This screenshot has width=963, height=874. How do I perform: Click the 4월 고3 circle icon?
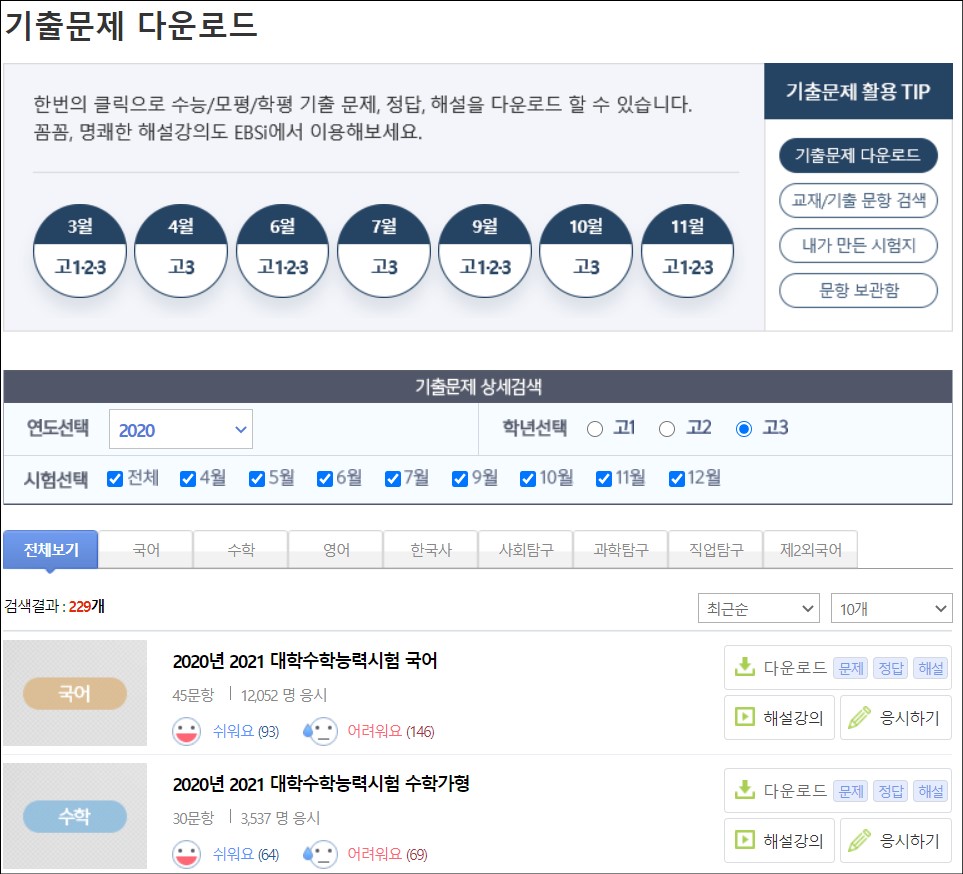coord(181,251)
